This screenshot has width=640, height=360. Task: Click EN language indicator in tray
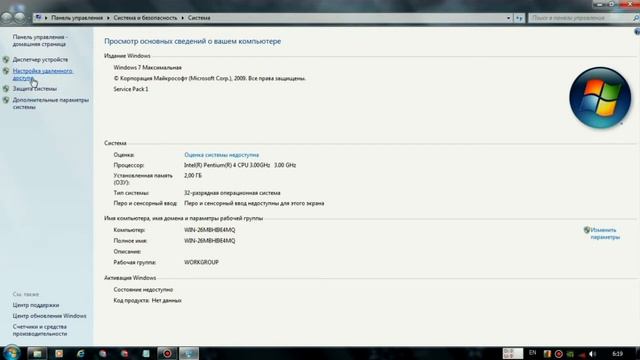pyautogui.click(x=533, y=353)
